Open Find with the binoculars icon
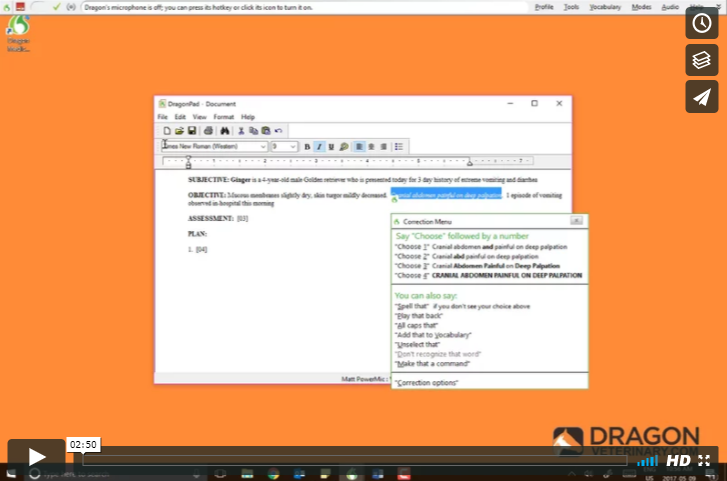 point(225,131)
